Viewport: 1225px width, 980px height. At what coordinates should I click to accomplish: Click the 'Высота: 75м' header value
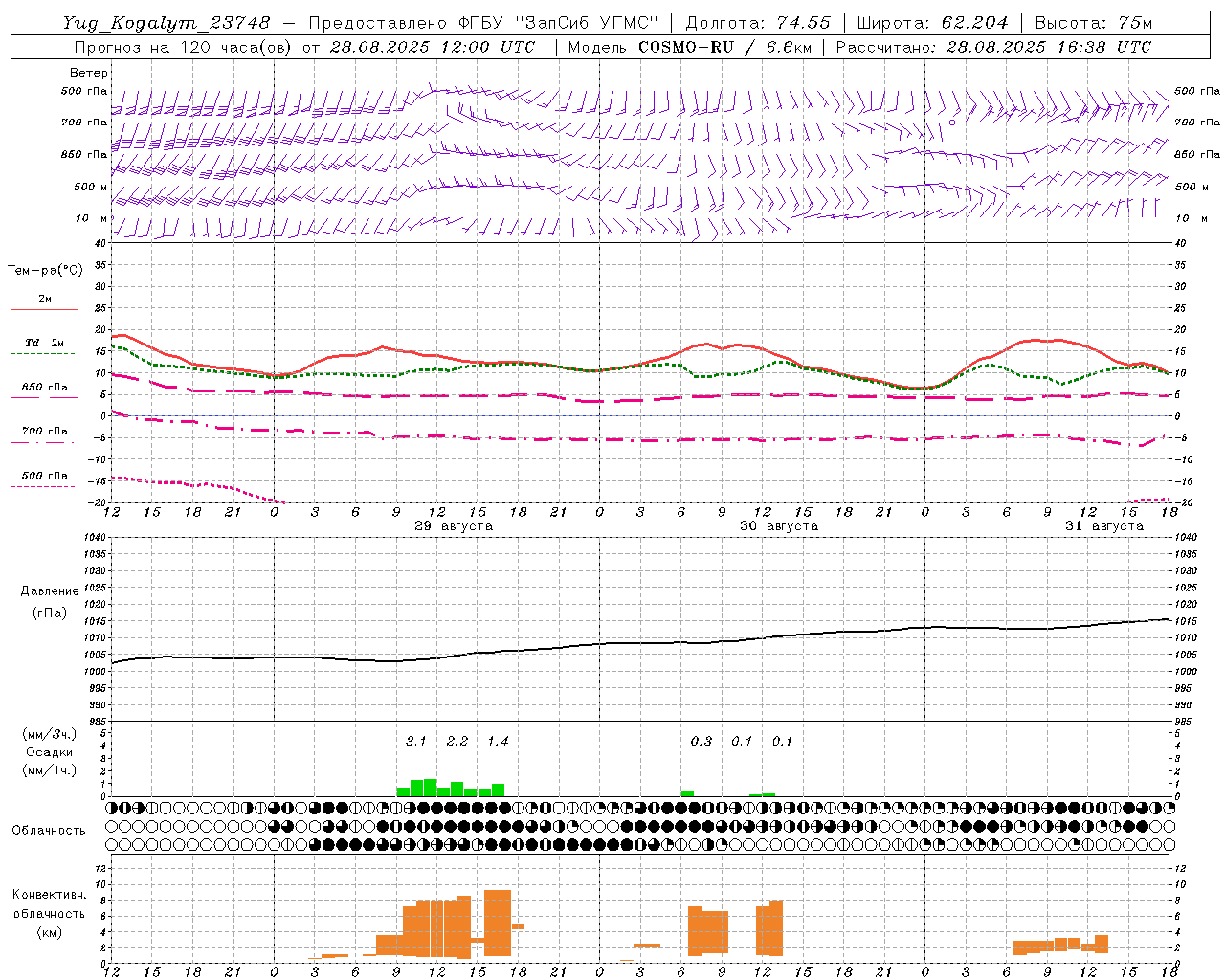(1093, 23)
